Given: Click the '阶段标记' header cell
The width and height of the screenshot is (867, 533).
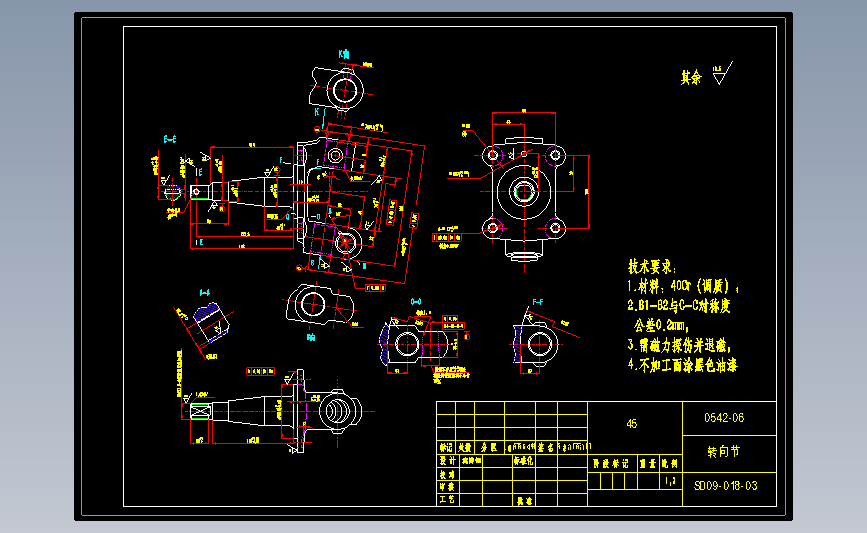Looking at the screenshot, I should tap(611, 463).
